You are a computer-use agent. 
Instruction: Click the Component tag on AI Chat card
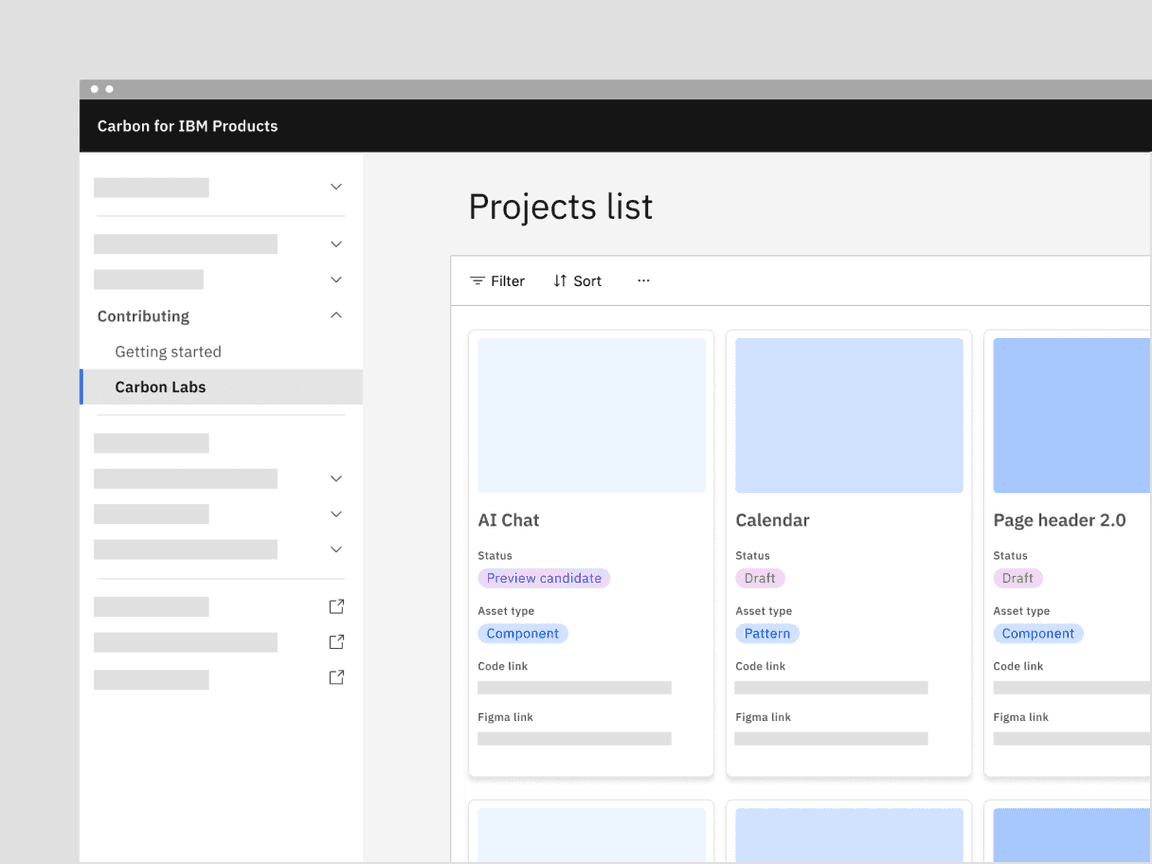click(x=522, y=633)
